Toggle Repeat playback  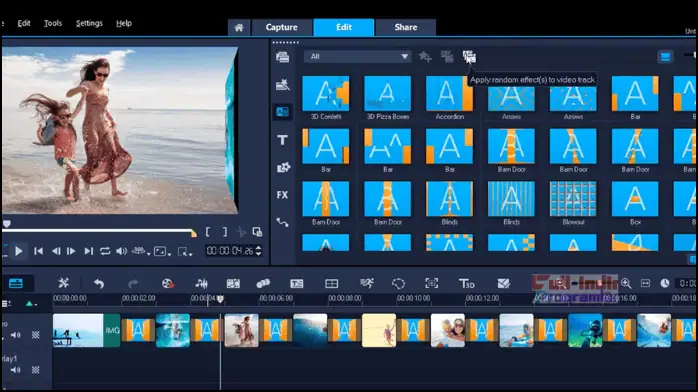tap(105, 251)
